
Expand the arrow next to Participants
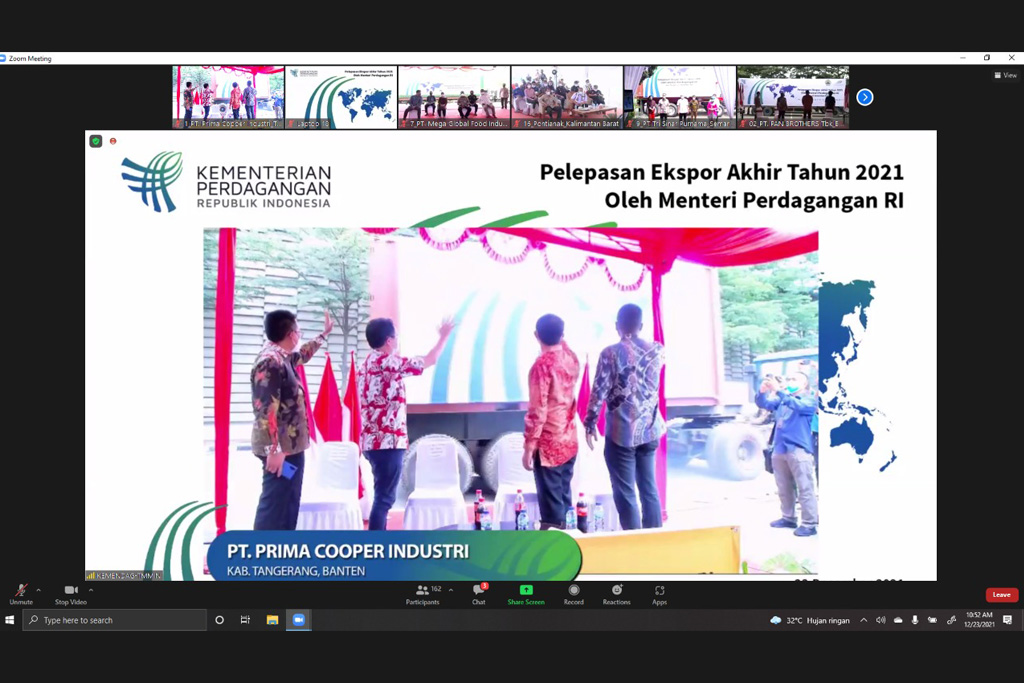pyautogui.click(x=451, y=590)
